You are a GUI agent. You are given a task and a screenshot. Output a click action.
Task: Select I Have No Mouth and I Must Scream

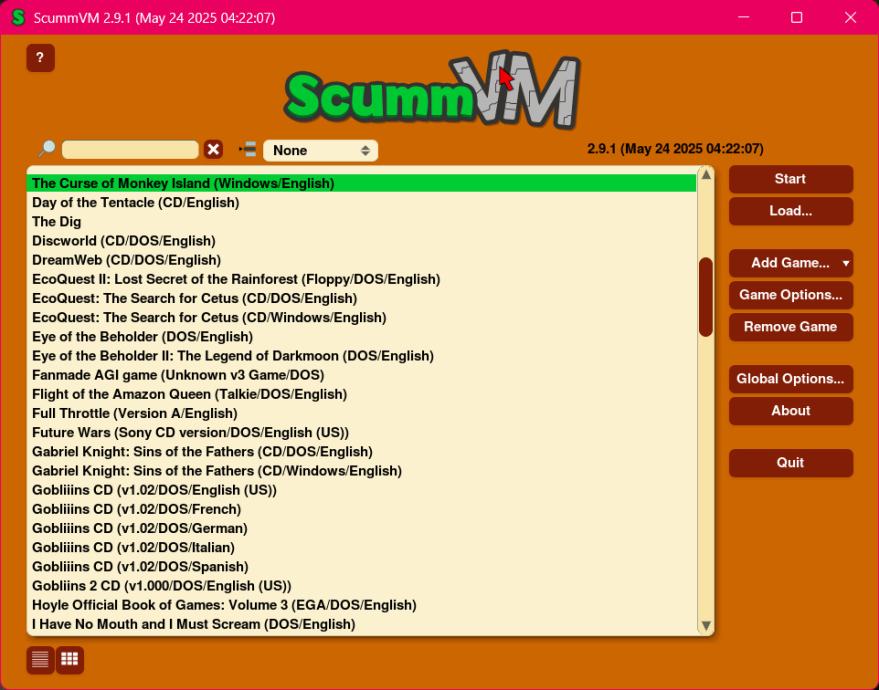[361, 624]
